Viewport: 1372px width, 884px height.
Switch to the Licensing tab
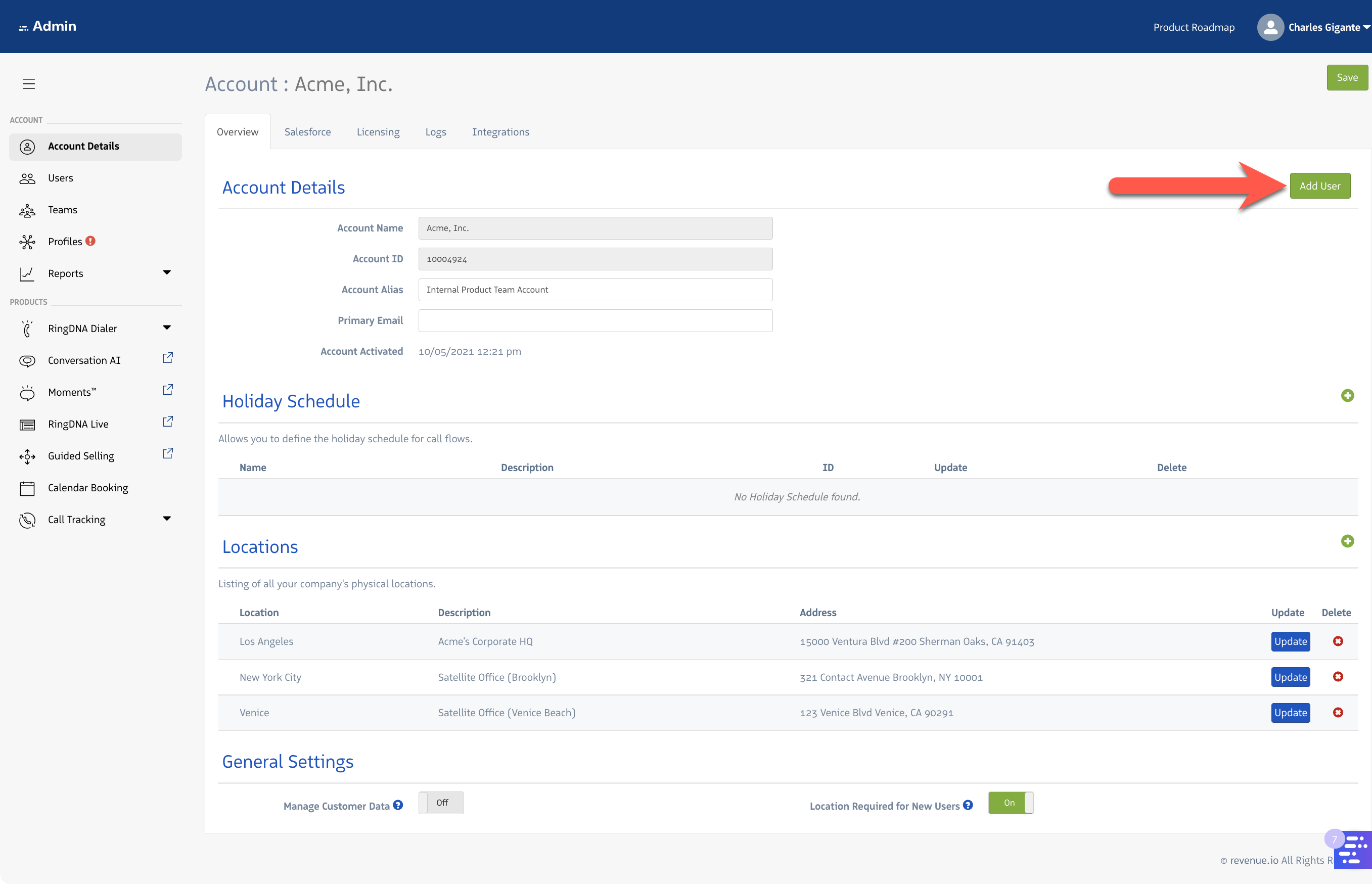pos(378,132)
